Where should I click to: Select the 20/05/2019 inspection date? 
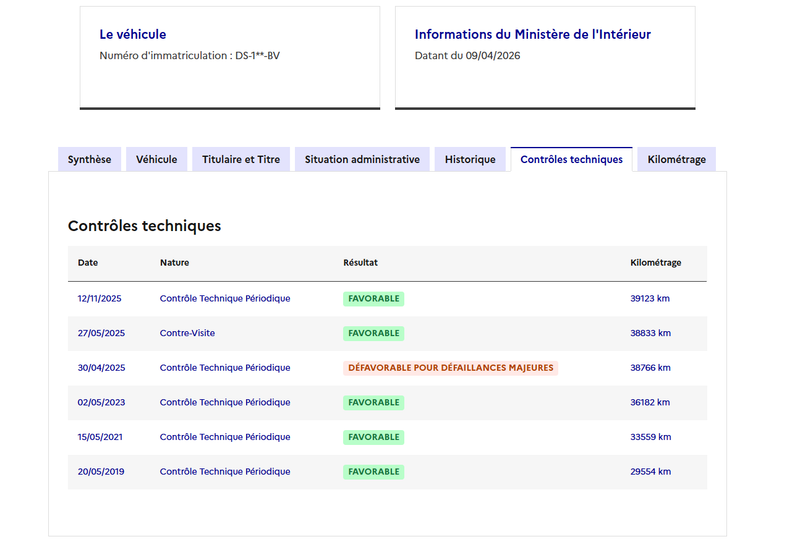[x=101, y=472]
